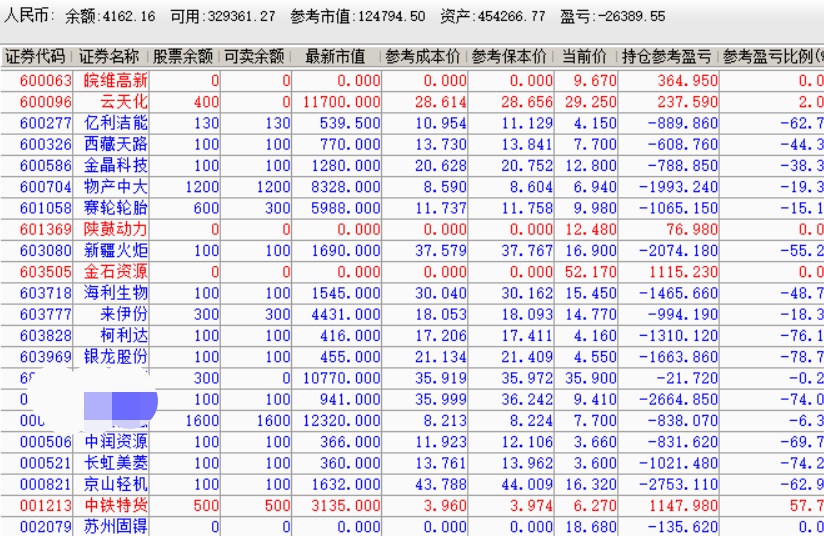824x536 pixels.
Task: Select stock code 603080
Action: [x=46, y=251]
